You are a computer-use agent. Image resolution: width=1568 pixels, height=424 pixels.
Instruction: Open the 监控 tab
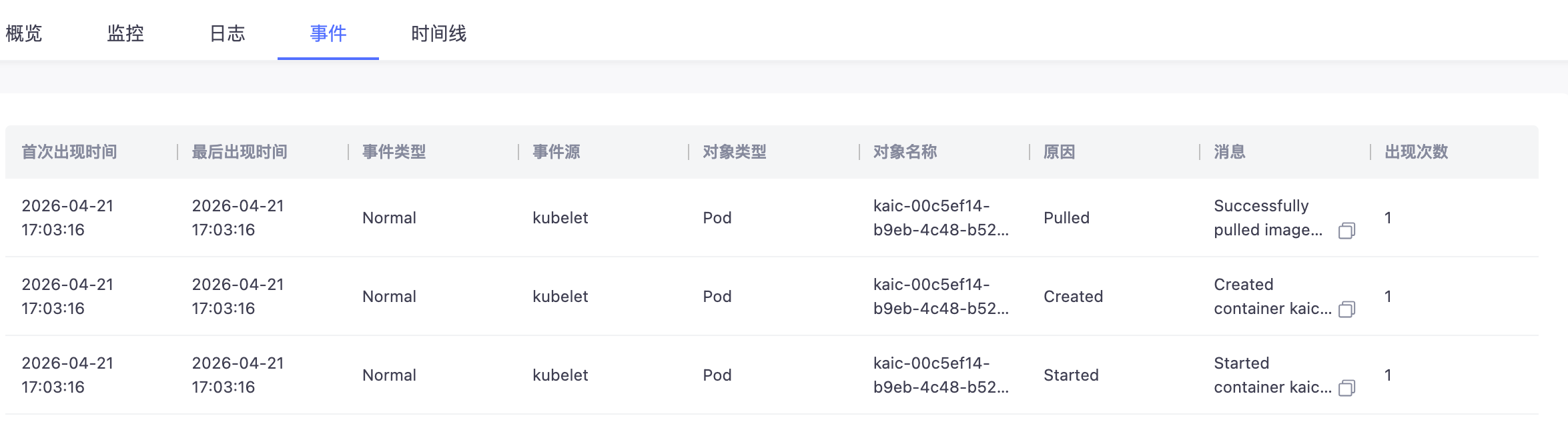tap(125, 33)
